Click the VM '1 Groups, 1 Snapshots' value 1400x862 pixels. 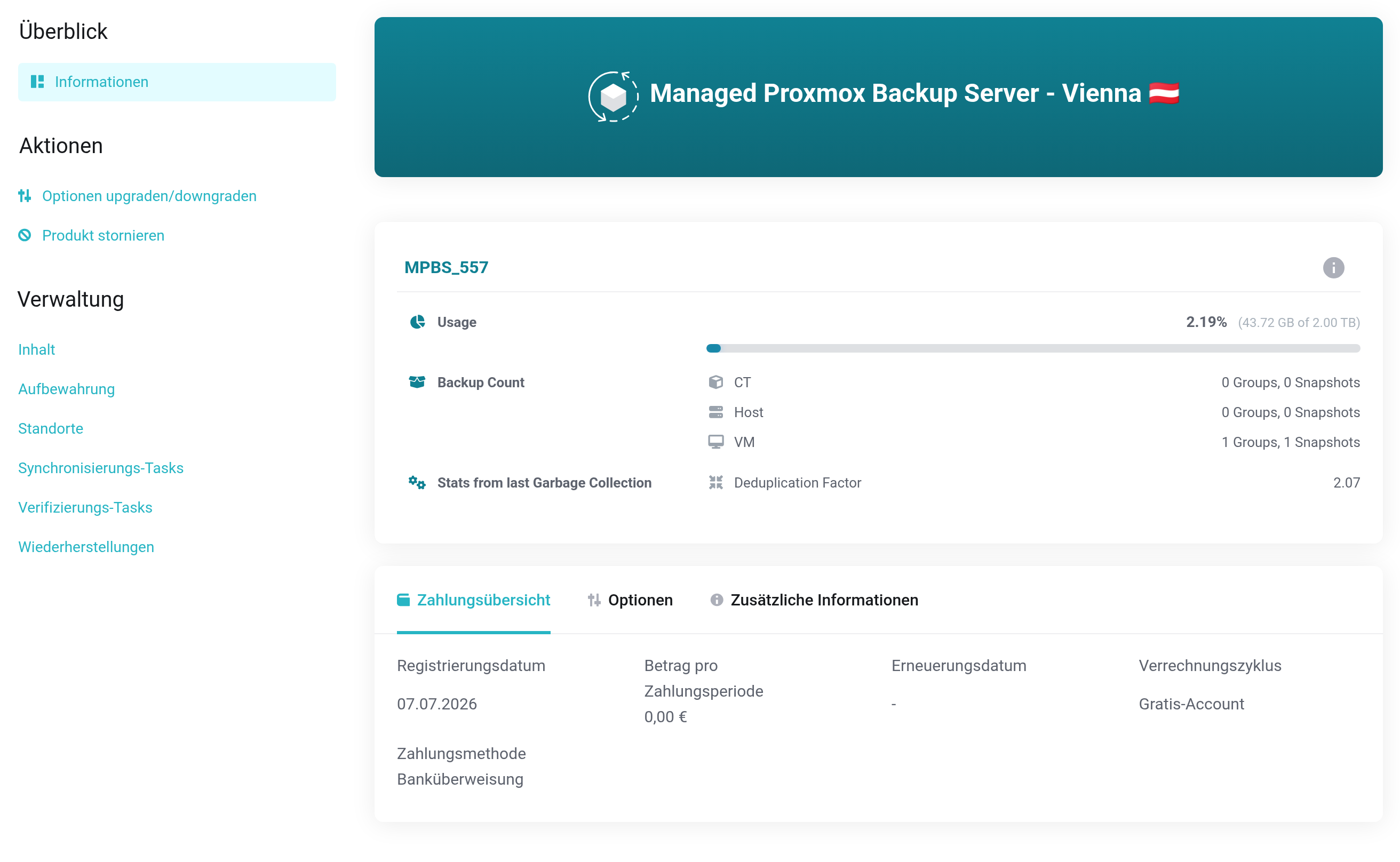coord(1291,442)
